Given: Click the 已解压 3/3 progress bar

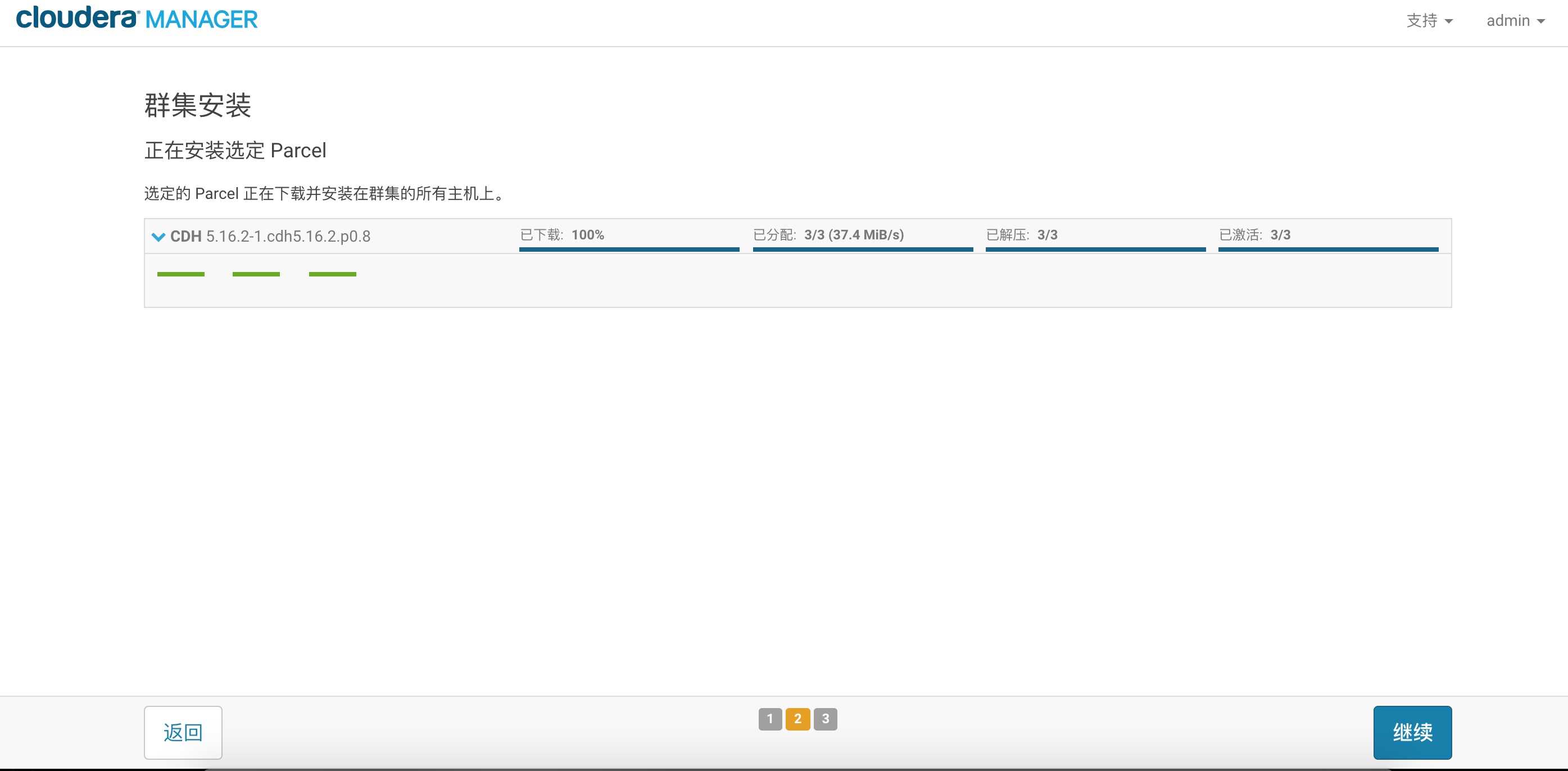Looking at the screenshot, I should [x=1095, y=249].
